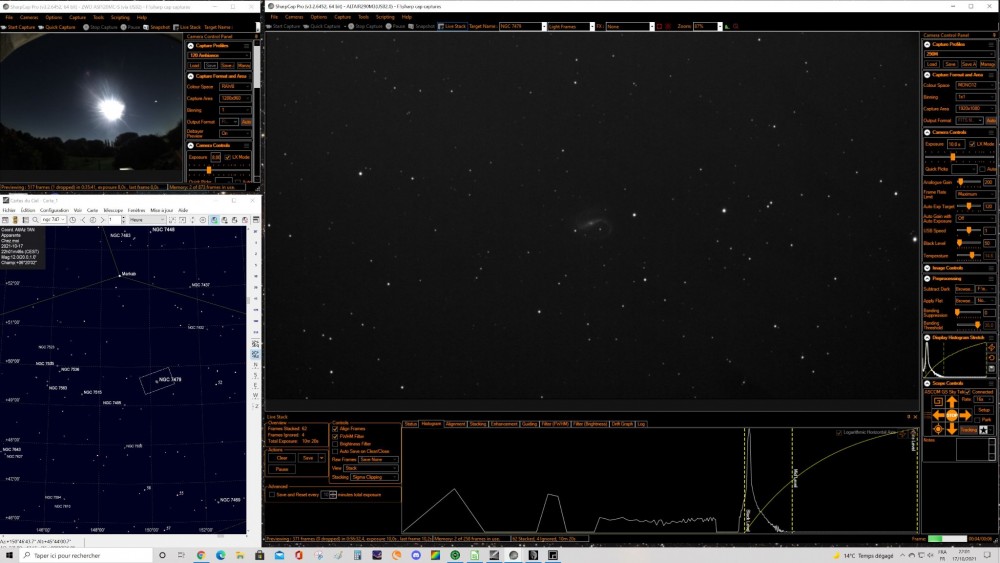Point the chart North with the N button in Cartes du Ciel
Viewport: 1000px width, 563px height.
[256, 365]
